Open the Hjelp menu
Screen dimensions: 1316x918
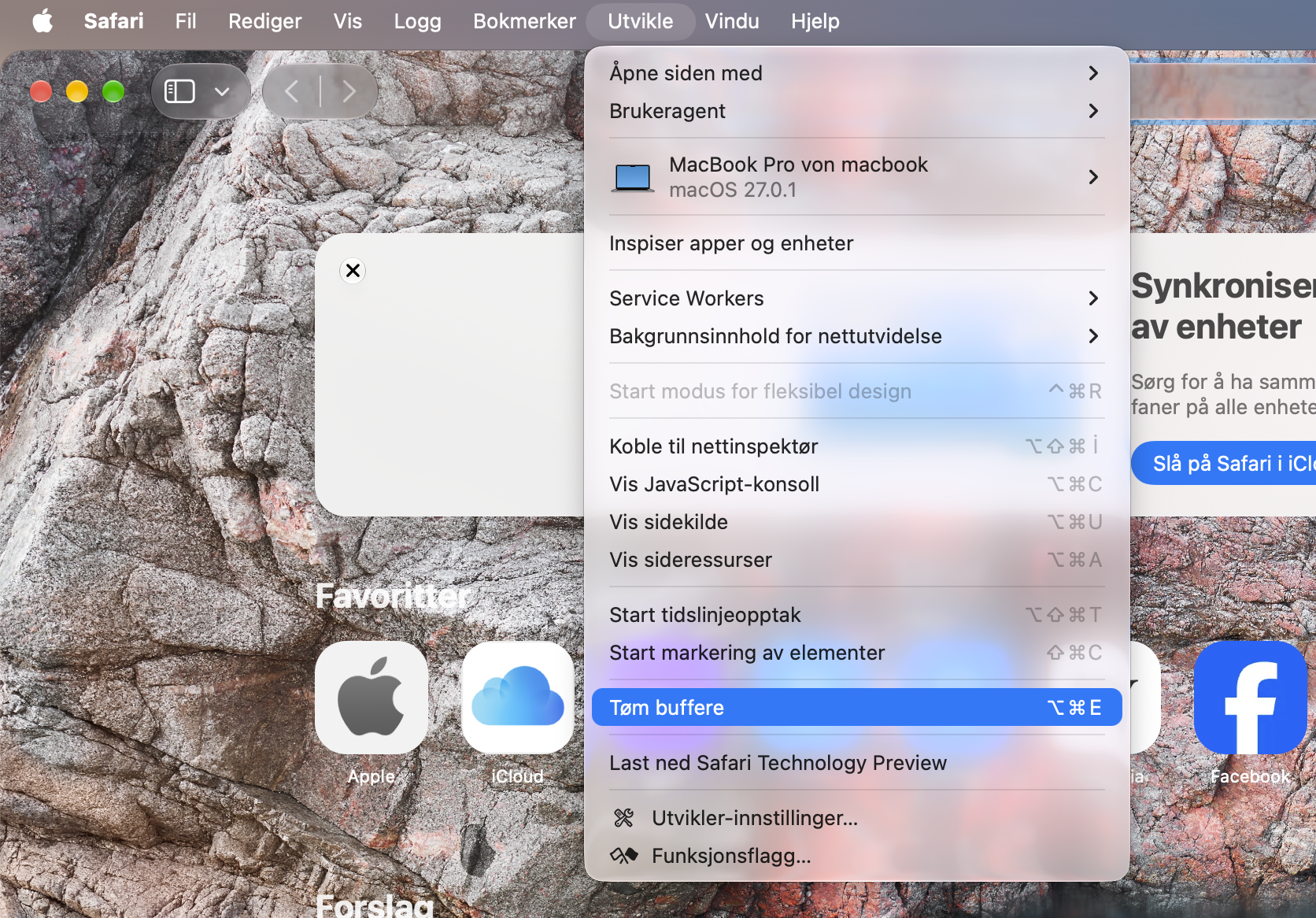pos(815,21)
